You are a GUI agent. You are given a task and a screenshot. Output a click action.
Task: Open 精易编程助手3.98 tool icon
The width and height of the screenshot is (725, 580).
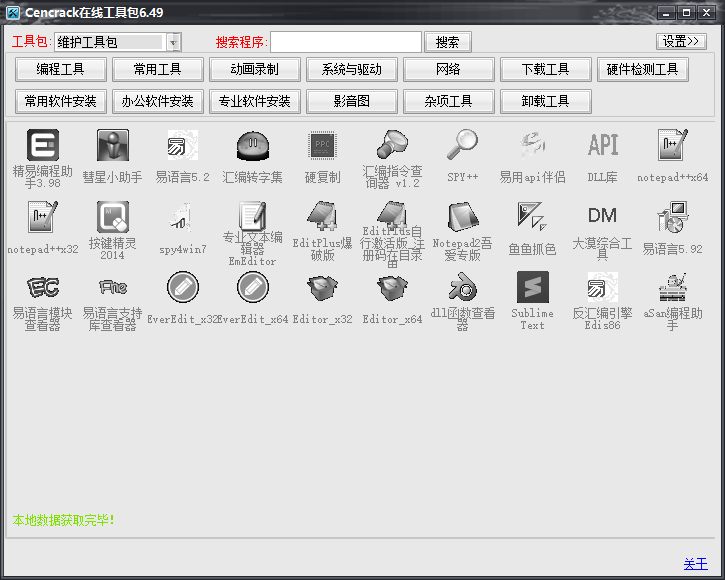(43, 146)
